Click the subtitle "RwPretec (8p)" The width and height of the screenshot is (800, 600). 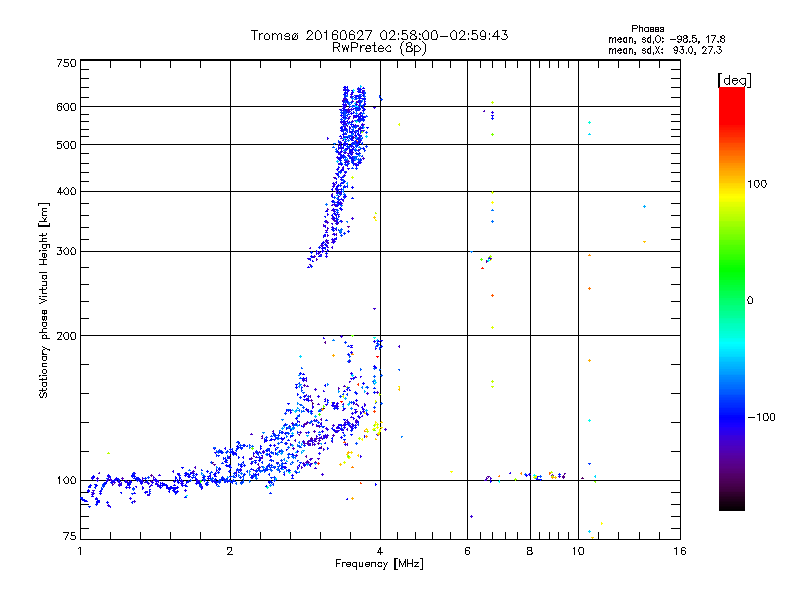(379, 48)
